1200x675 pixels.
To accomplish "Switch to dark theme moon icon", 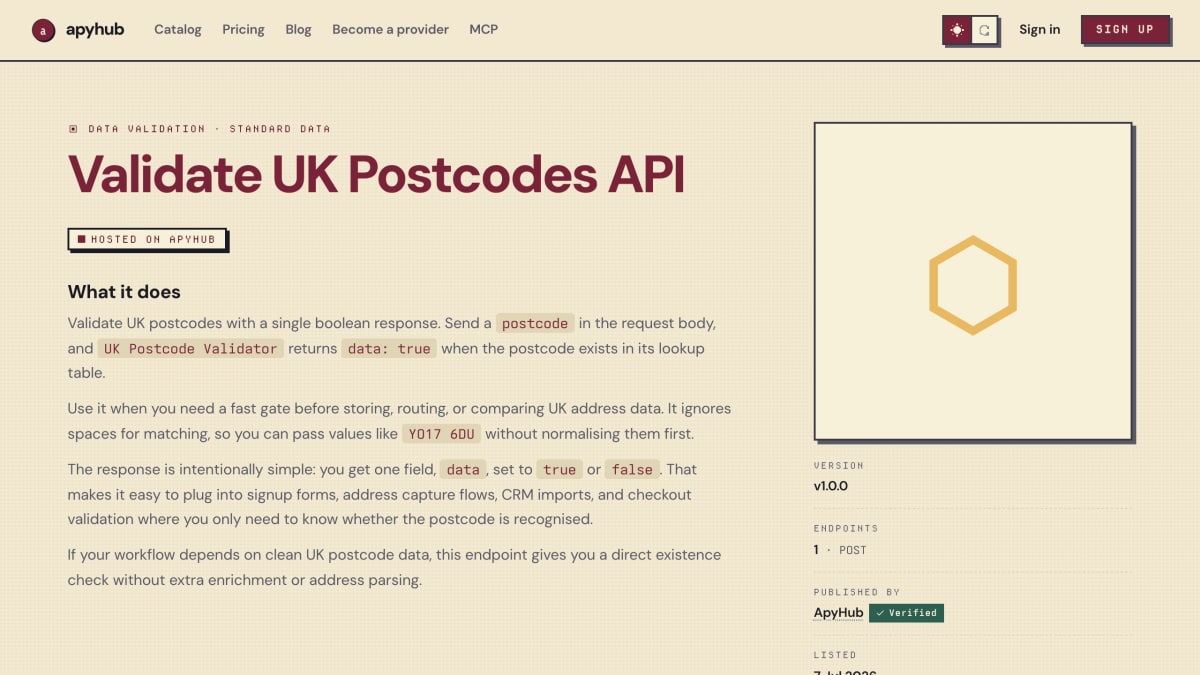I will pyautogui.click(x=984, y=30).
